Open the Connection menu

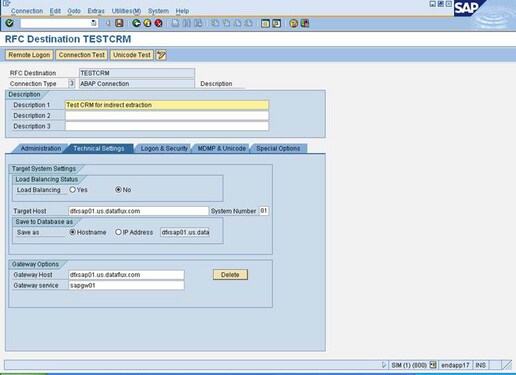tap(27, 11)
